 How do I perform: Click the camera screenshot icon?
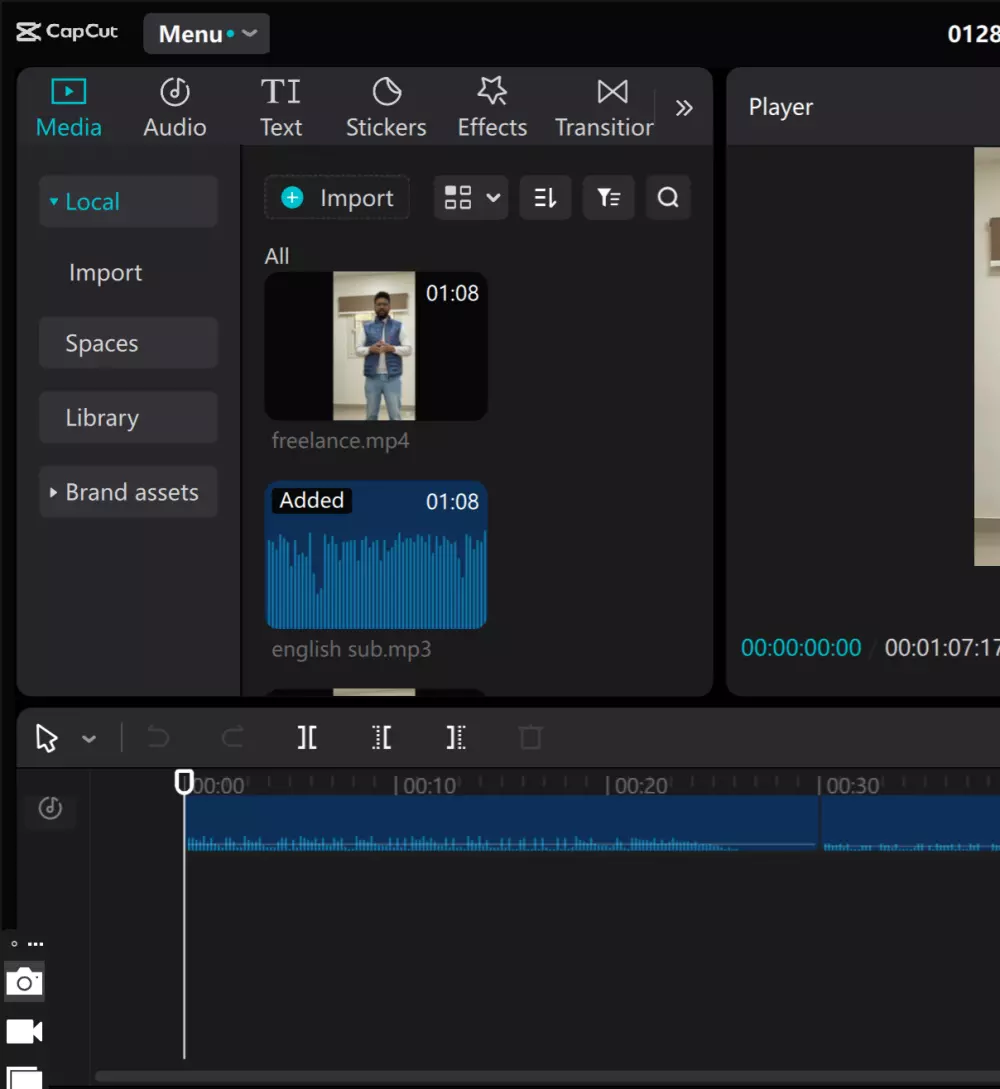24,983
